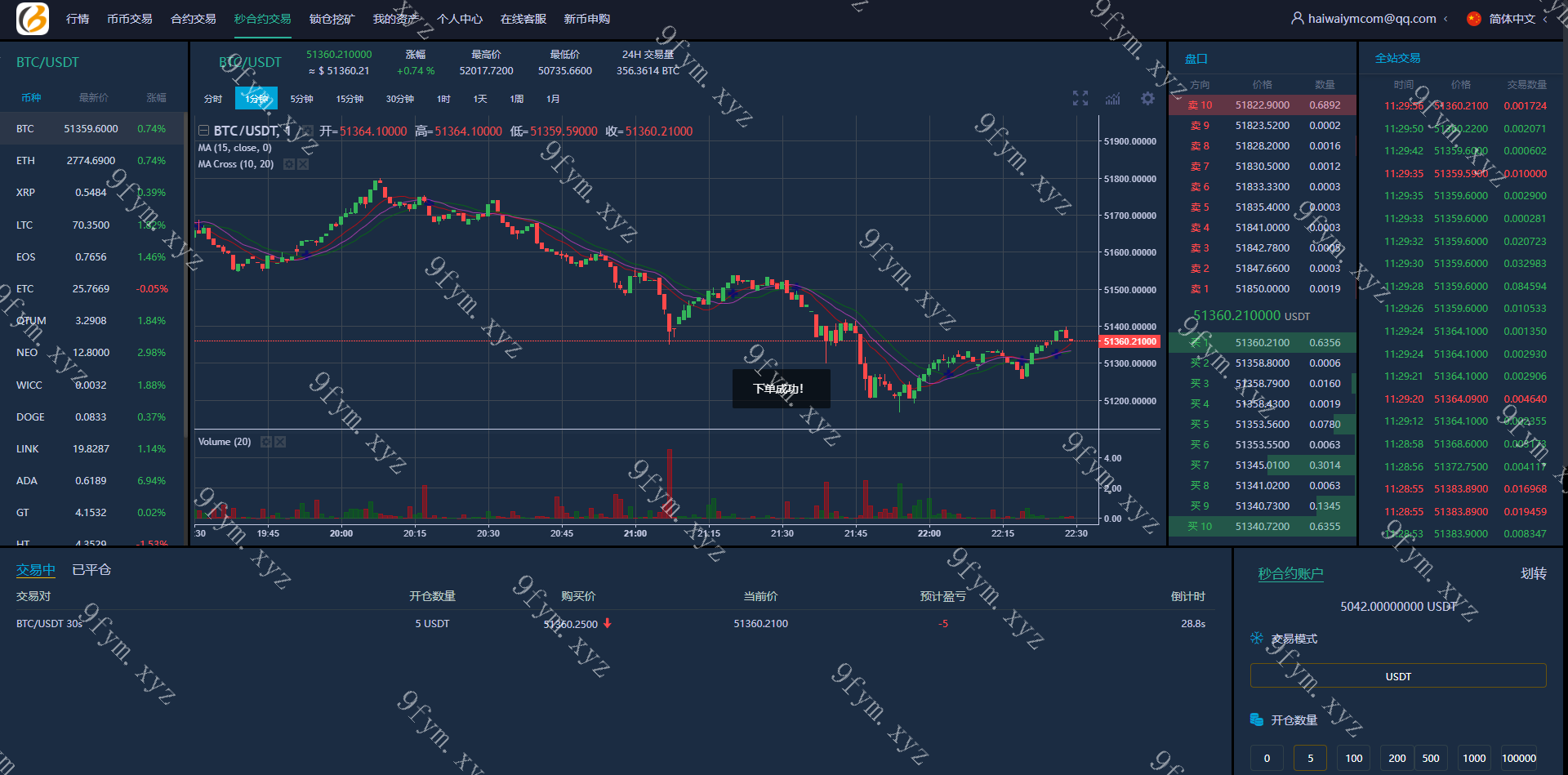The width and height of the screenshot is (1568, 775).
Task: Click the snowflake icon beside 交易模式
Action: 1257,638
